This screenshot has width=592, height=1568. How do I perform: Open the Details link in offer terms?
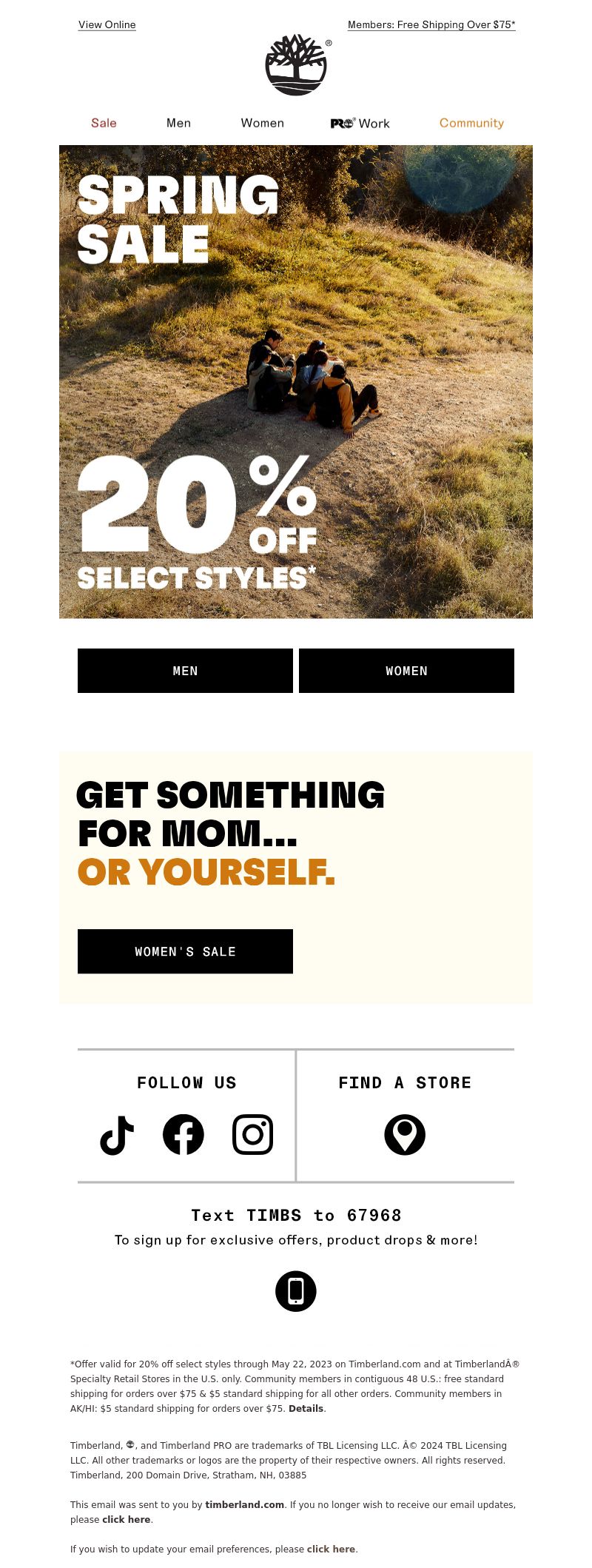pyautogui.click(x=306, y=1408)
